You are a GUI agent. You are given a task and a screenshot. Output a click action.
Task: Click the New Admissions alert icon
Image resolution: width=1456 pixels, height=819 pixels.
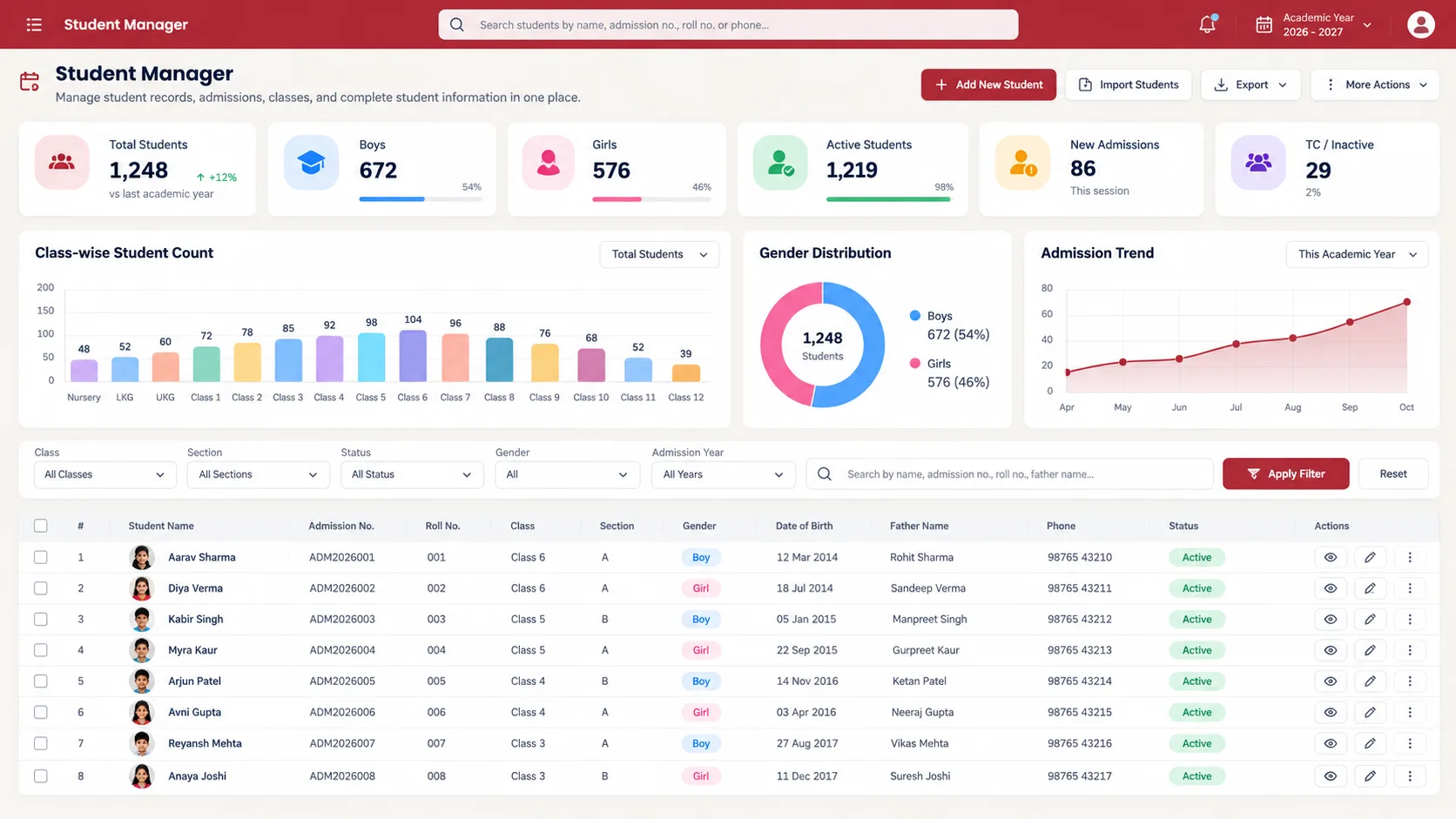1022,162
